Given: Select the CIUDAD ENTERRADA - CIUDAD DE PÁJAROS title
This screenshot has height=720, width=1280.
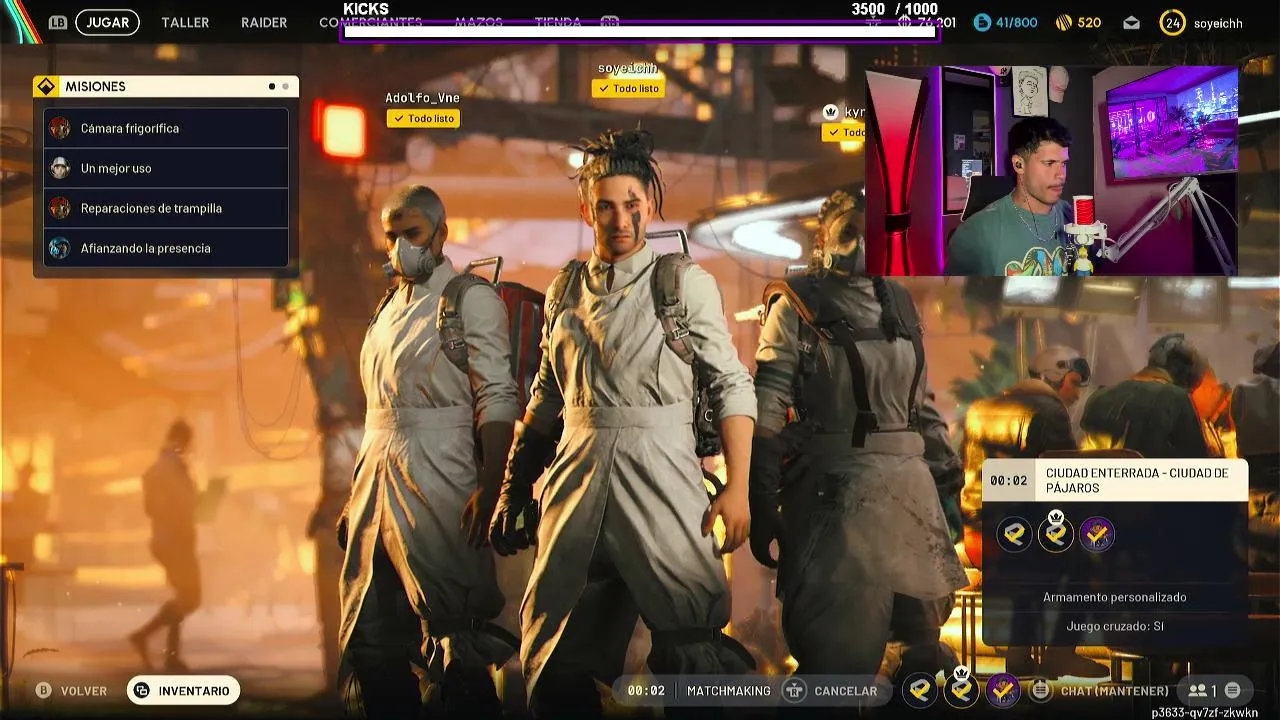Looking at the screenshot, I should click(x=1137, y=480).
